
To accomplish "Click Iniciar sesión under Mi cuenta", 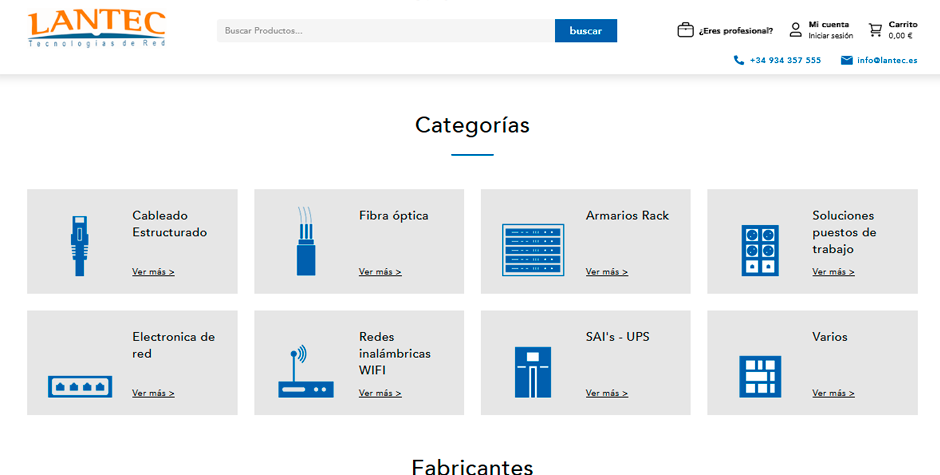I will point(830,36).
